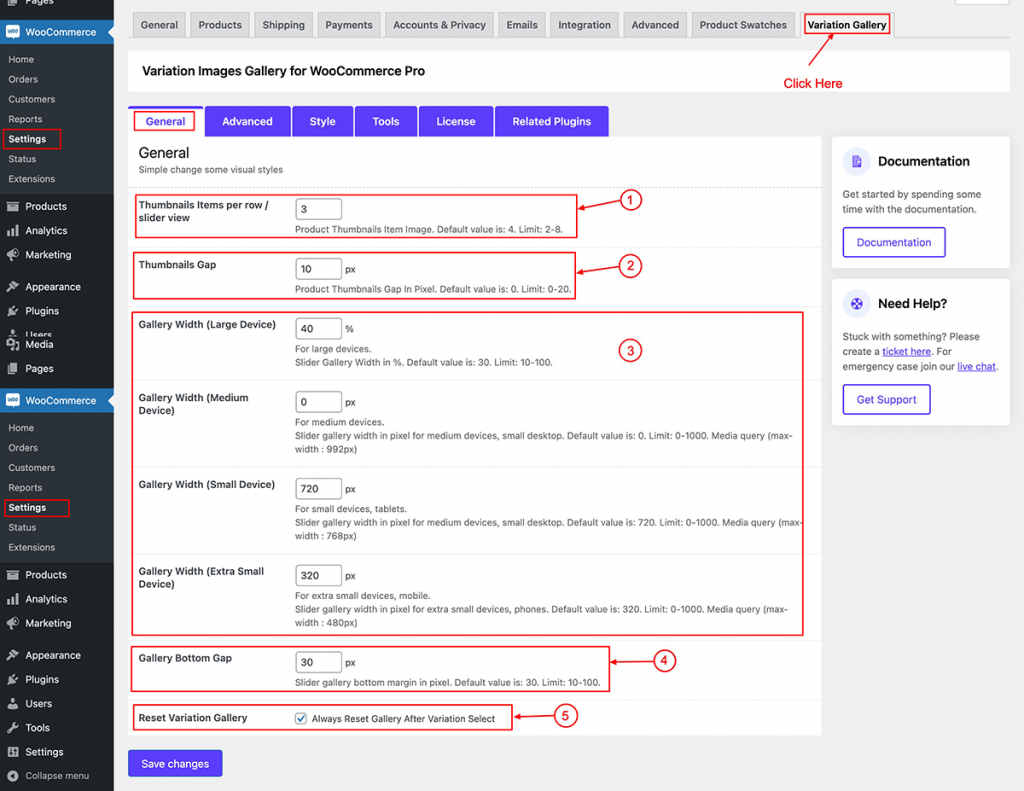Click the Marketing megaphone icon in the upper sidebar menu
Screen dimensions: 1024x791
[x=12, y=255]
